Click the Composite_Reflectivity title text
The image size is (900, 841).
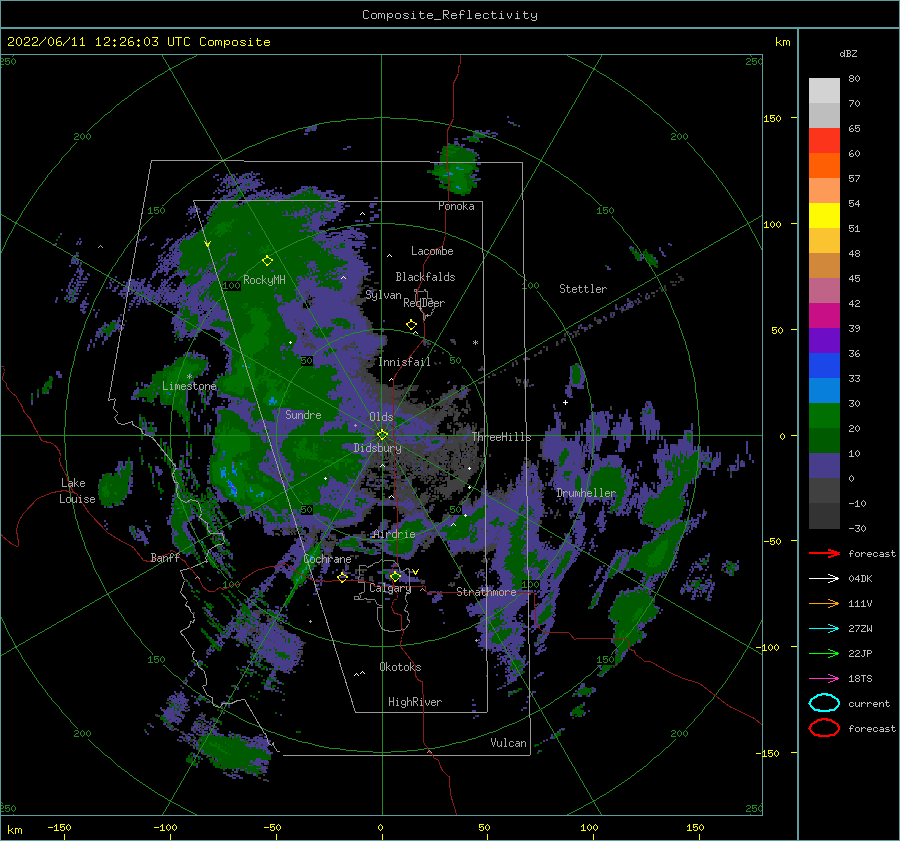click(450, 15)
